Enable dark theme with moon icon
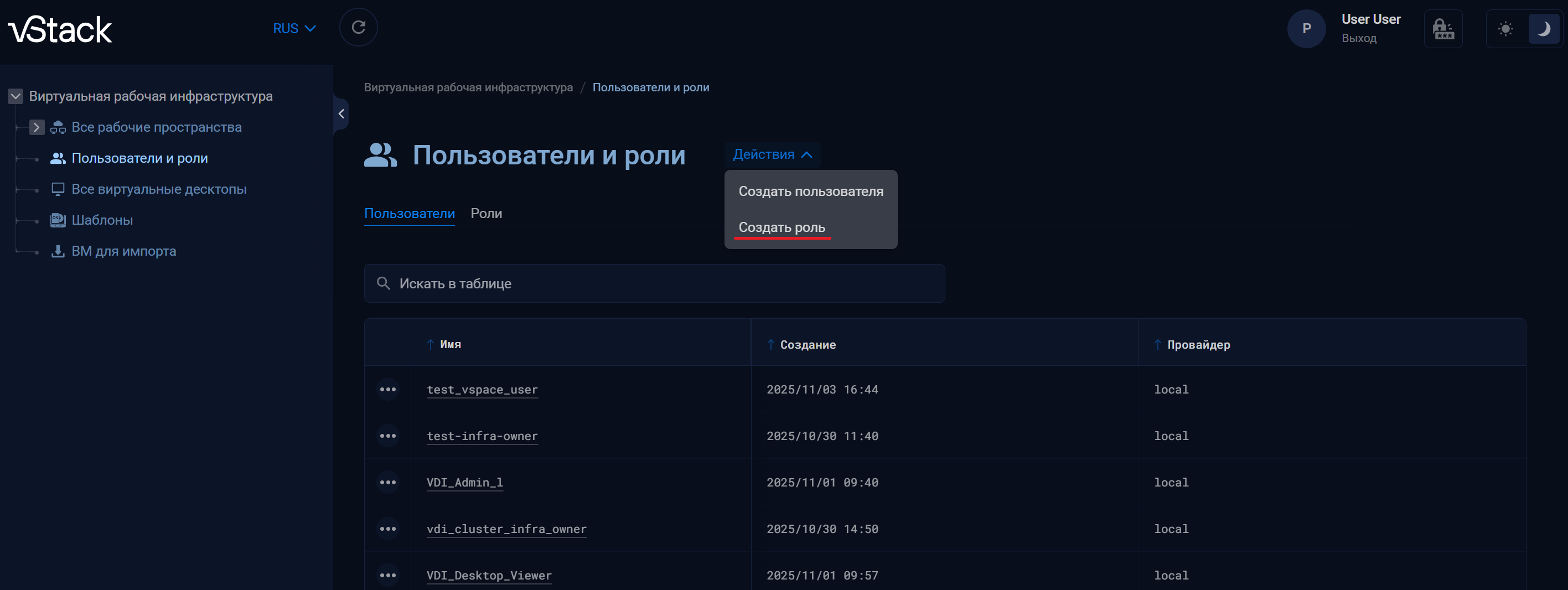The image size is (1568, 590). click(1543, 29)
